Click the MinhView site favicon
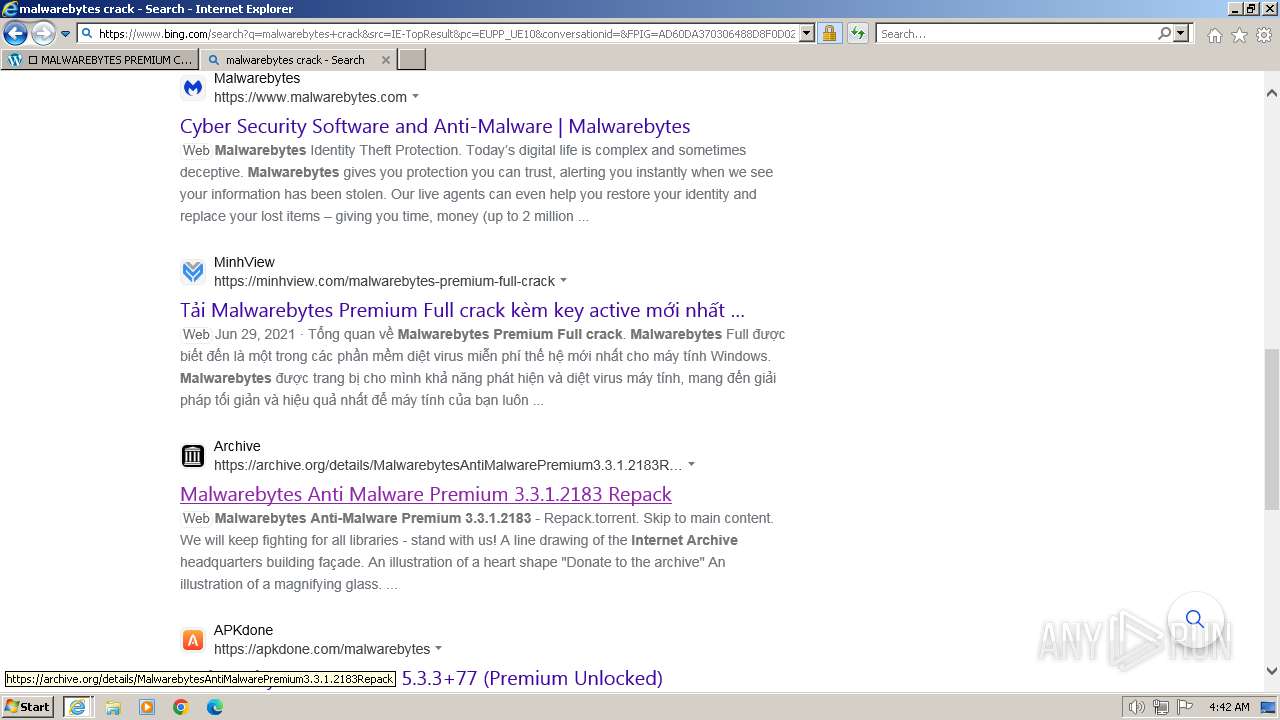Screen dimensions: 1280x720 [x=193, y=271]
